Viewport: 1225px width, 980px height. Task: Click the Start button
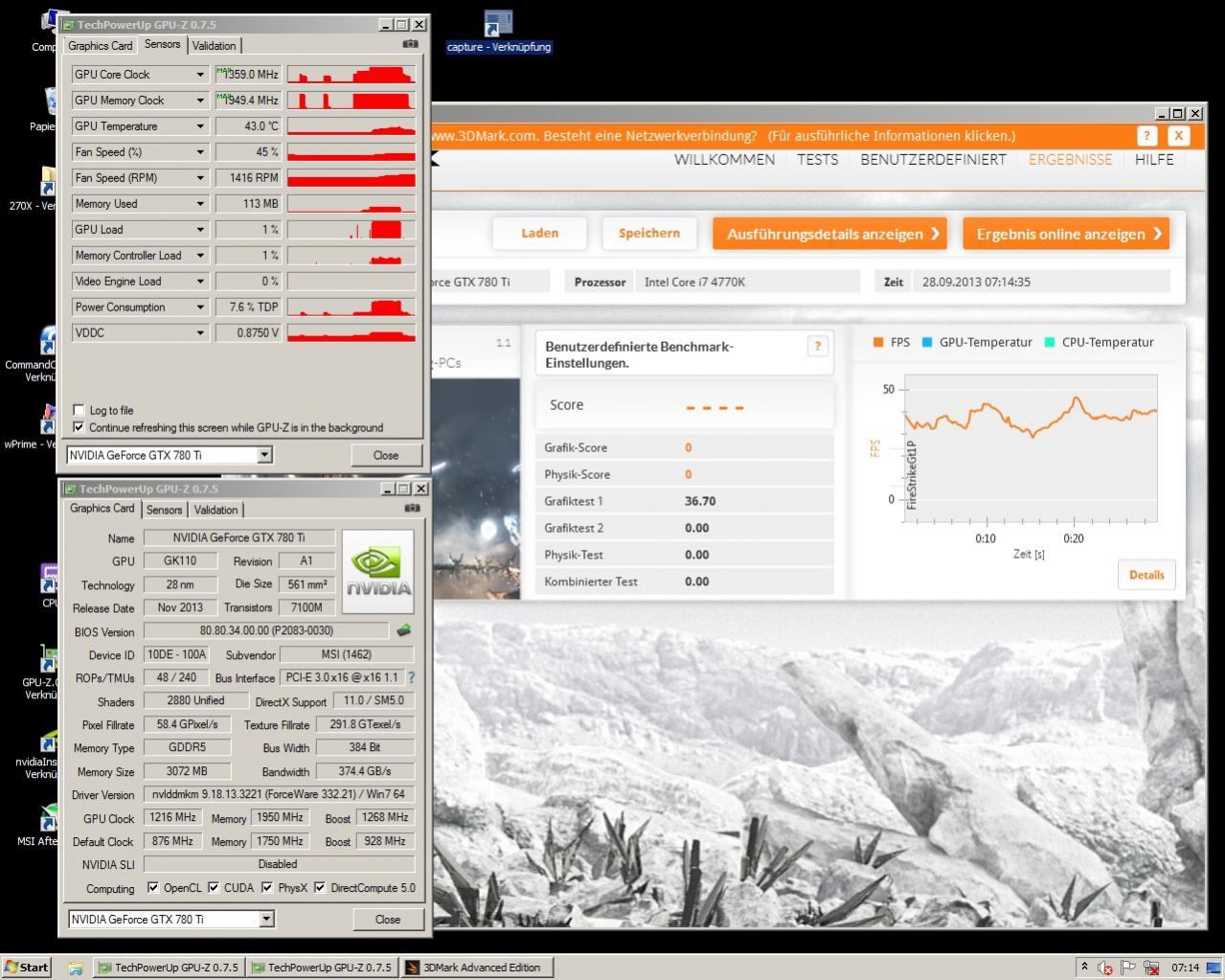tap(27, 967)
